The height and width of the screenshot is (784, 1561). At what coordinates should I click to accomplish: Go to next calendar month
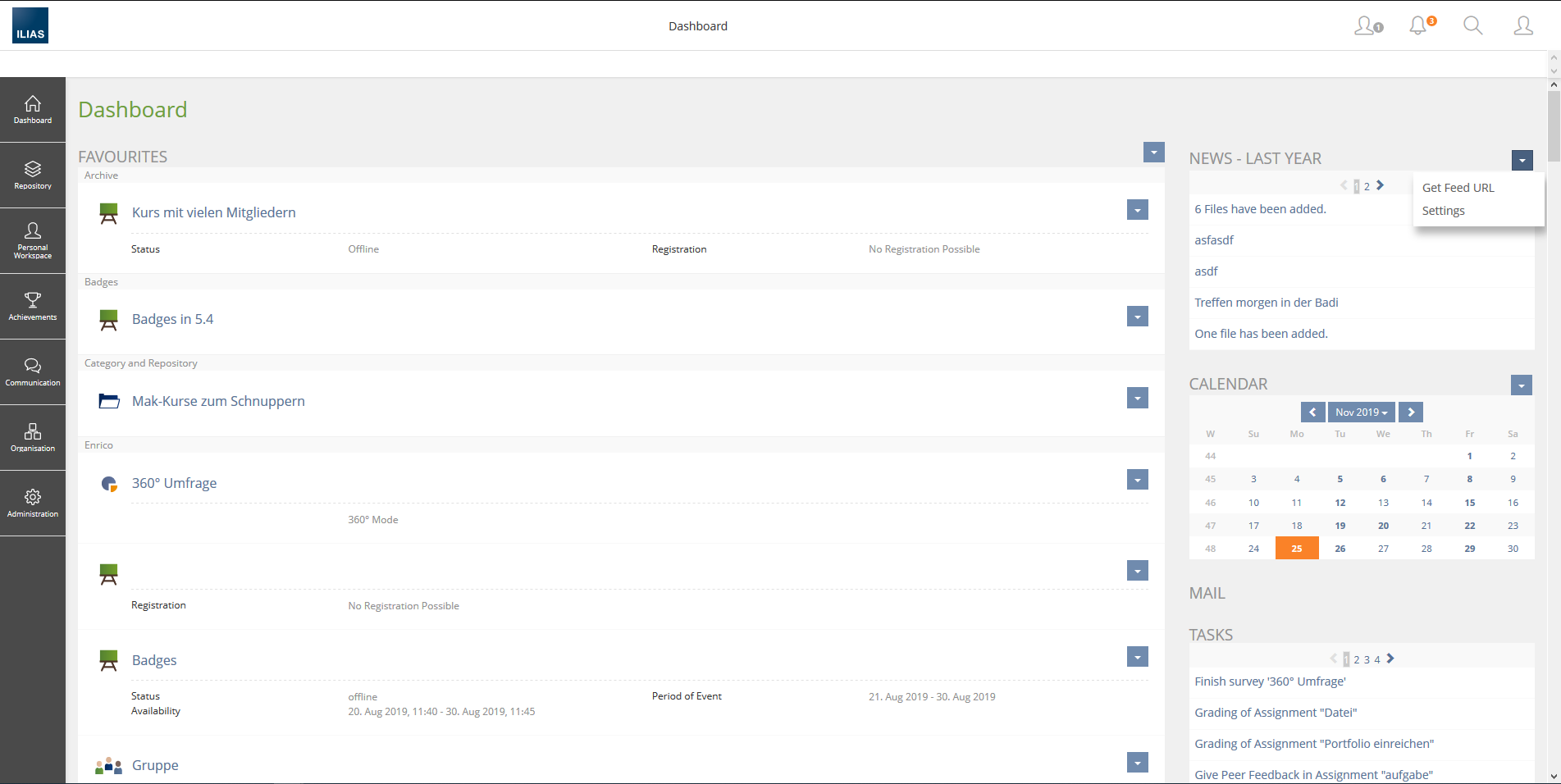click(1411, 413)
